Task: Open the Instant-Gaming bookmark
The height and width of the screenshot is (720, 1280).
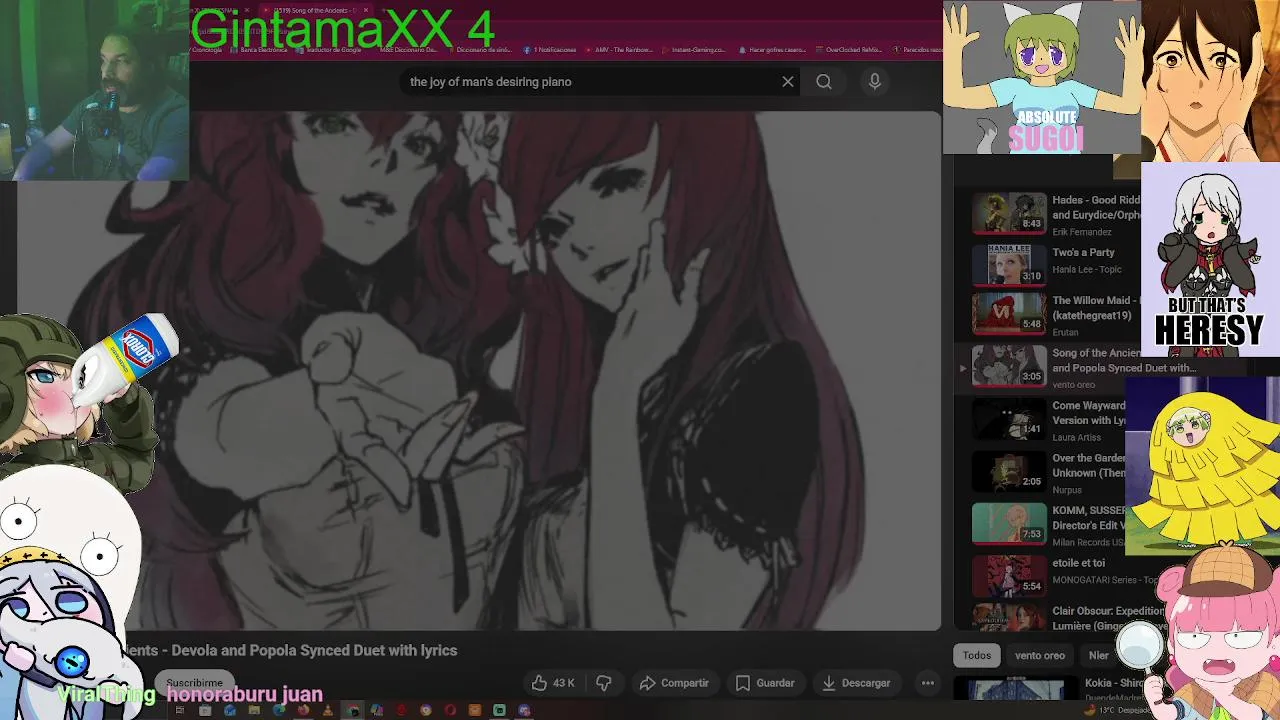Action: 694,50
